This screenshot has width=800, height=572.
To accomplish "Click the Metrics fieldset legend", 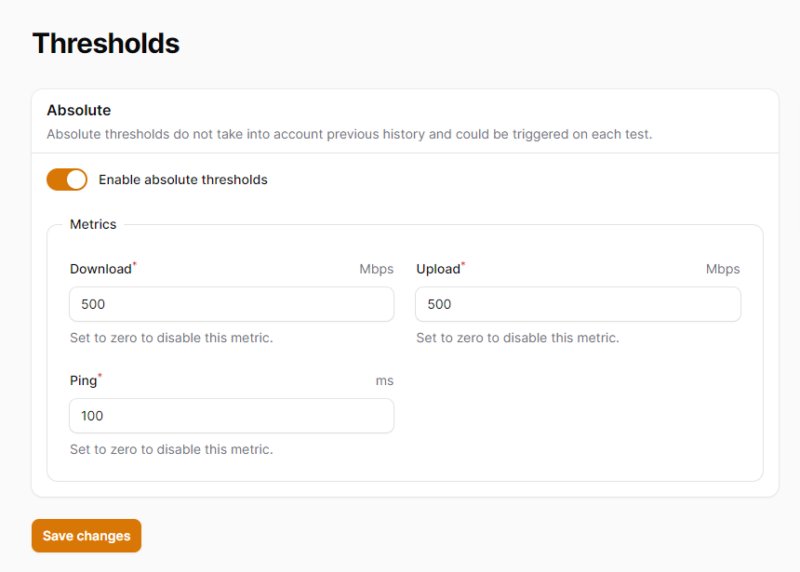I will (x=93, y=224).
